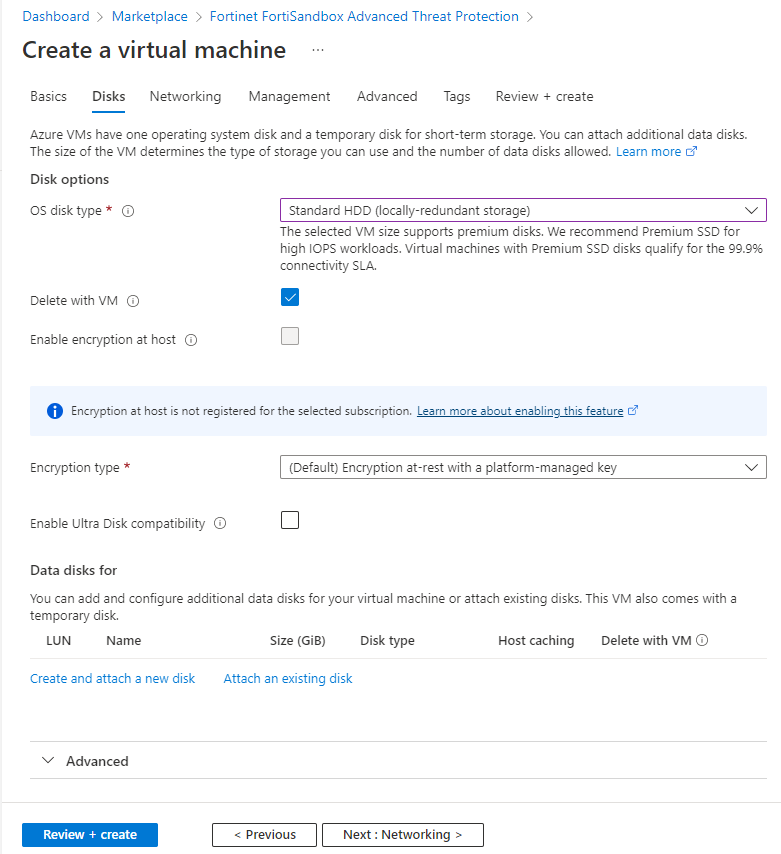This screenshot has height=854, width=781.
Task: Open the OS disk type dropdown
Action: point(523,210)
